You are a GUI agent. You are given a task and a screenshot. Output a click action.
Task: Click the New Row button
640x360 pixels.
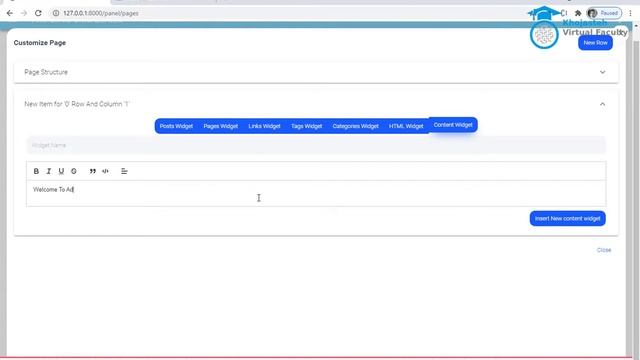pyautogui.click(x=595, y=42)
